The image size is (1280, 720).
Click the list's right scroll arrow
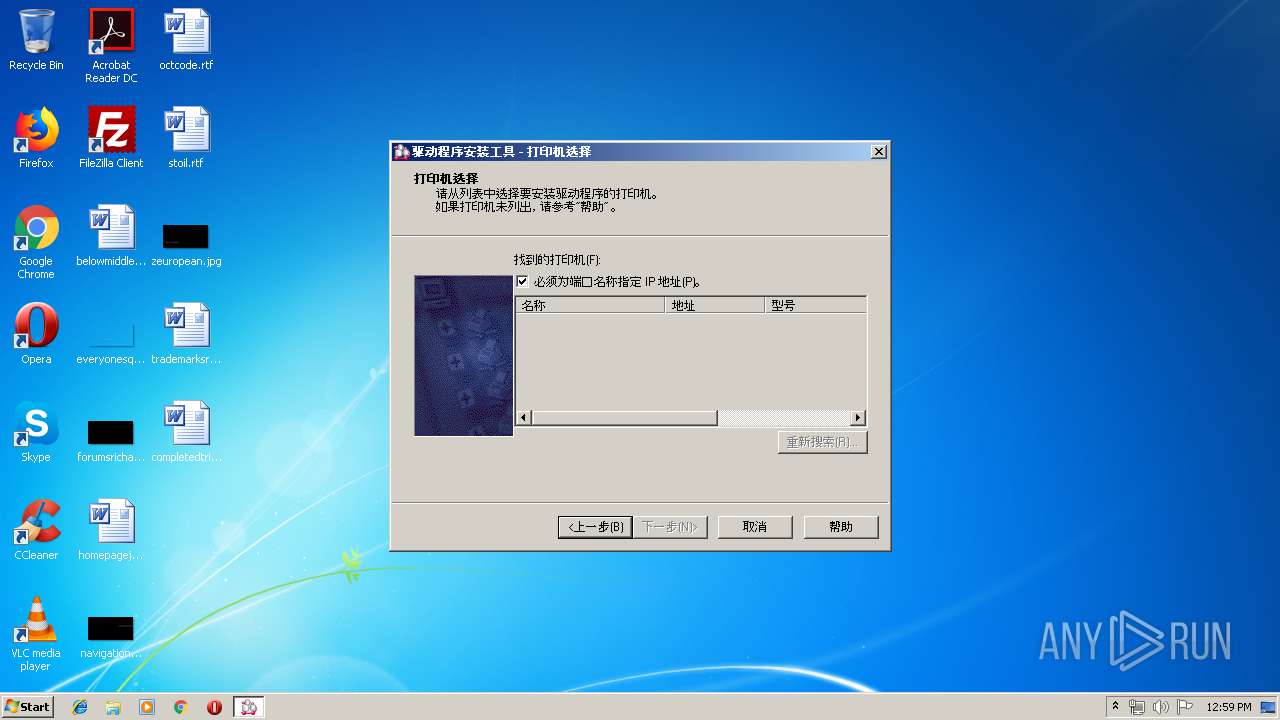pyautogui.click(x=858, y=418)
